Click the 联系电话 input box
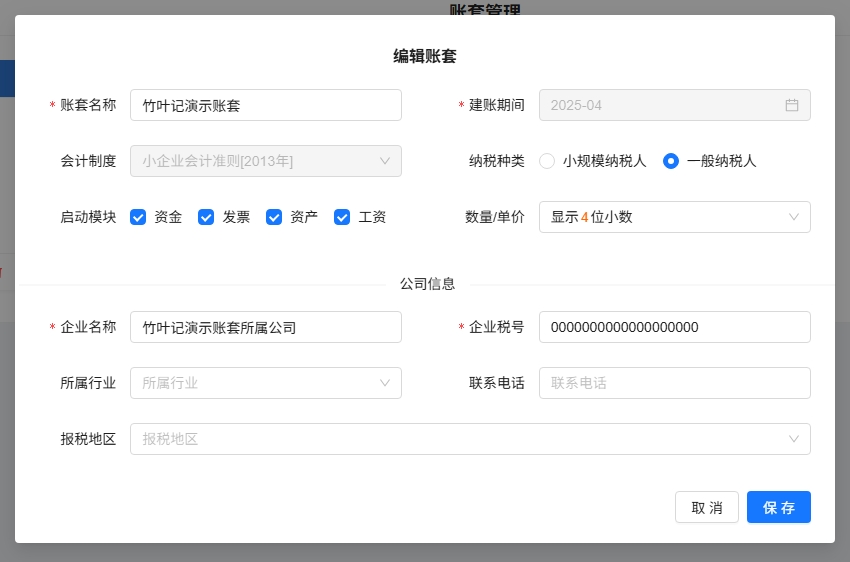 [x=673, y=383]
